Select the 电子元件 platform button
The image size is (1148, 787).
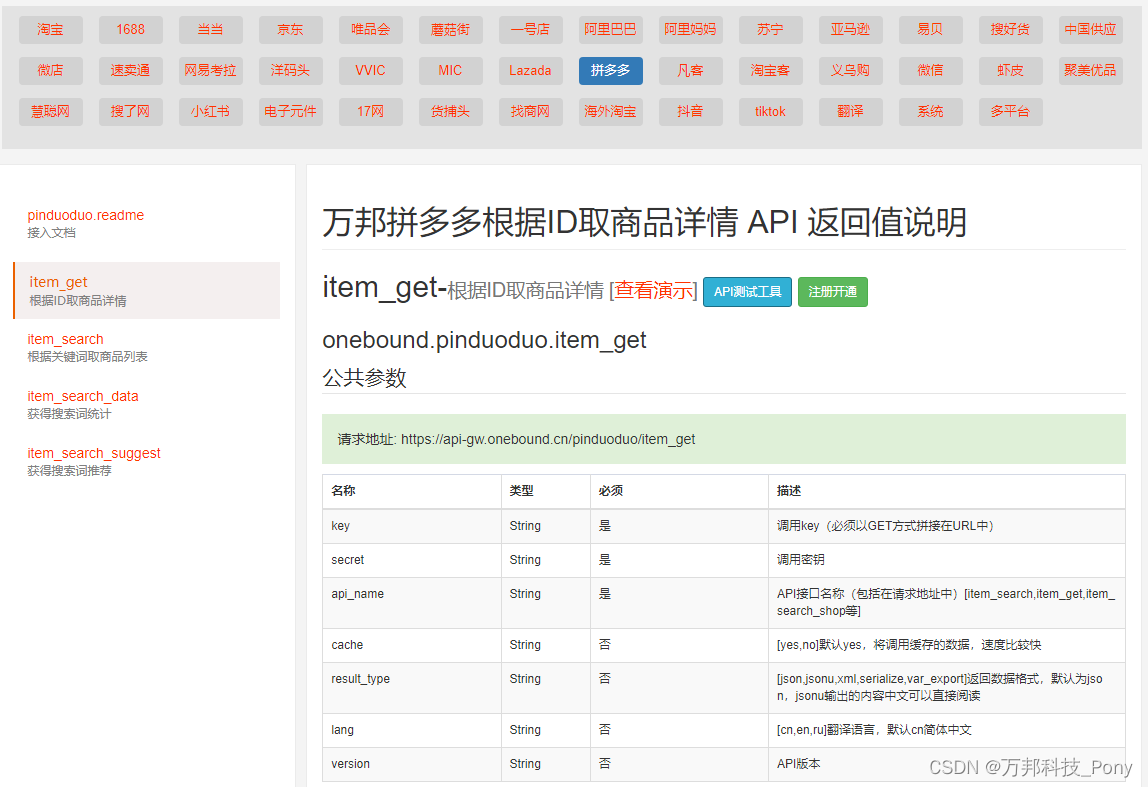(291, 111)
